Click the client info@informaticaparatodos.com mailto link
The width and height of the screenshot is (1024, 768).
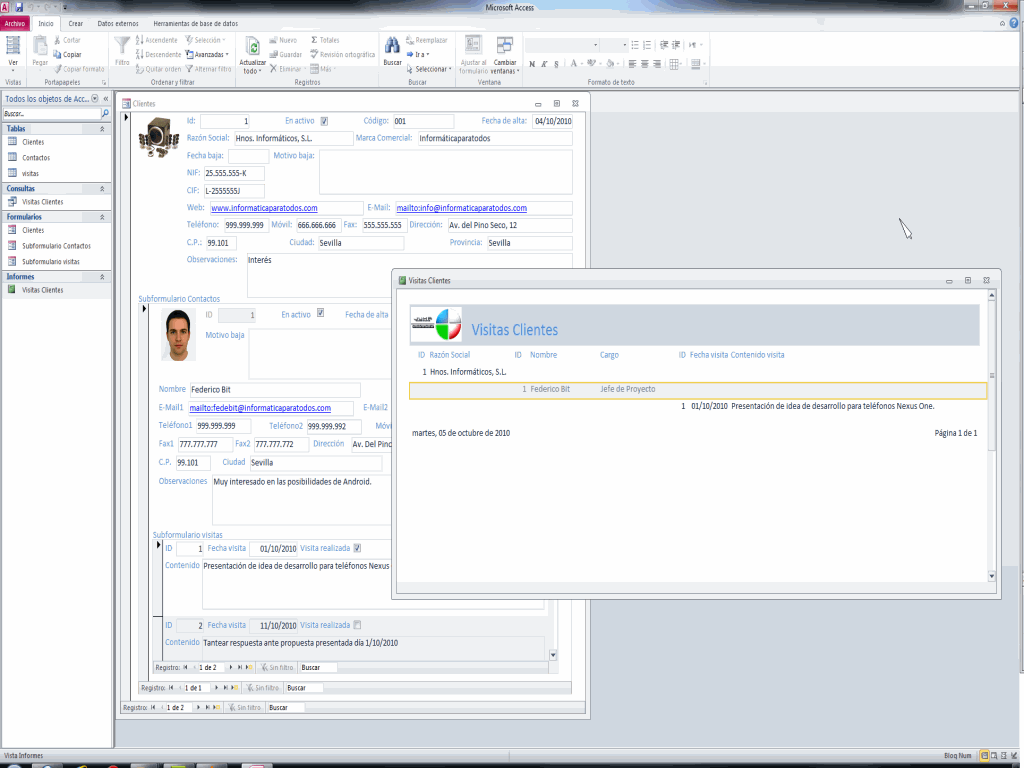point(461,208)
